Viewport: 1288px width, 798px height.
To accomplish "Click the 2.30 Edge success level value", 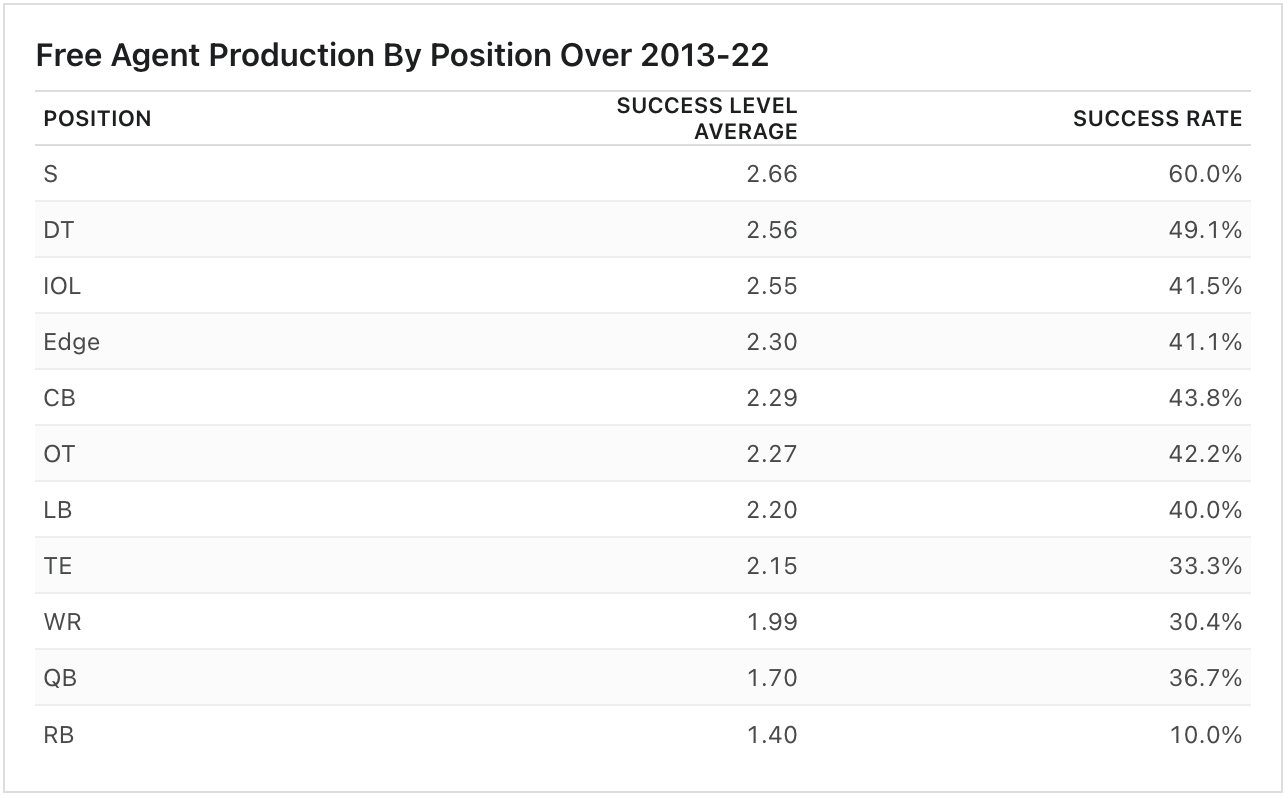I will (771, 343).
